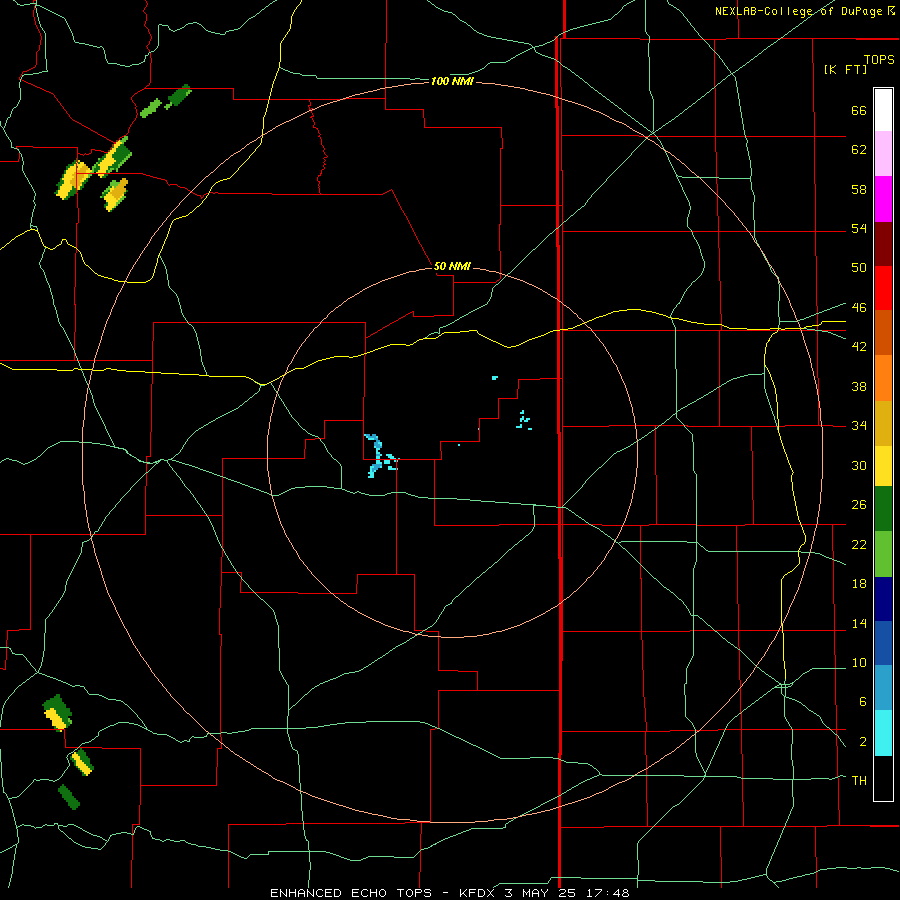This screenshot has width=900, height=900.
Task: Click the 'ENHANCED ECHO TOPS - KFDX' caption
Action: pos(385,893)
